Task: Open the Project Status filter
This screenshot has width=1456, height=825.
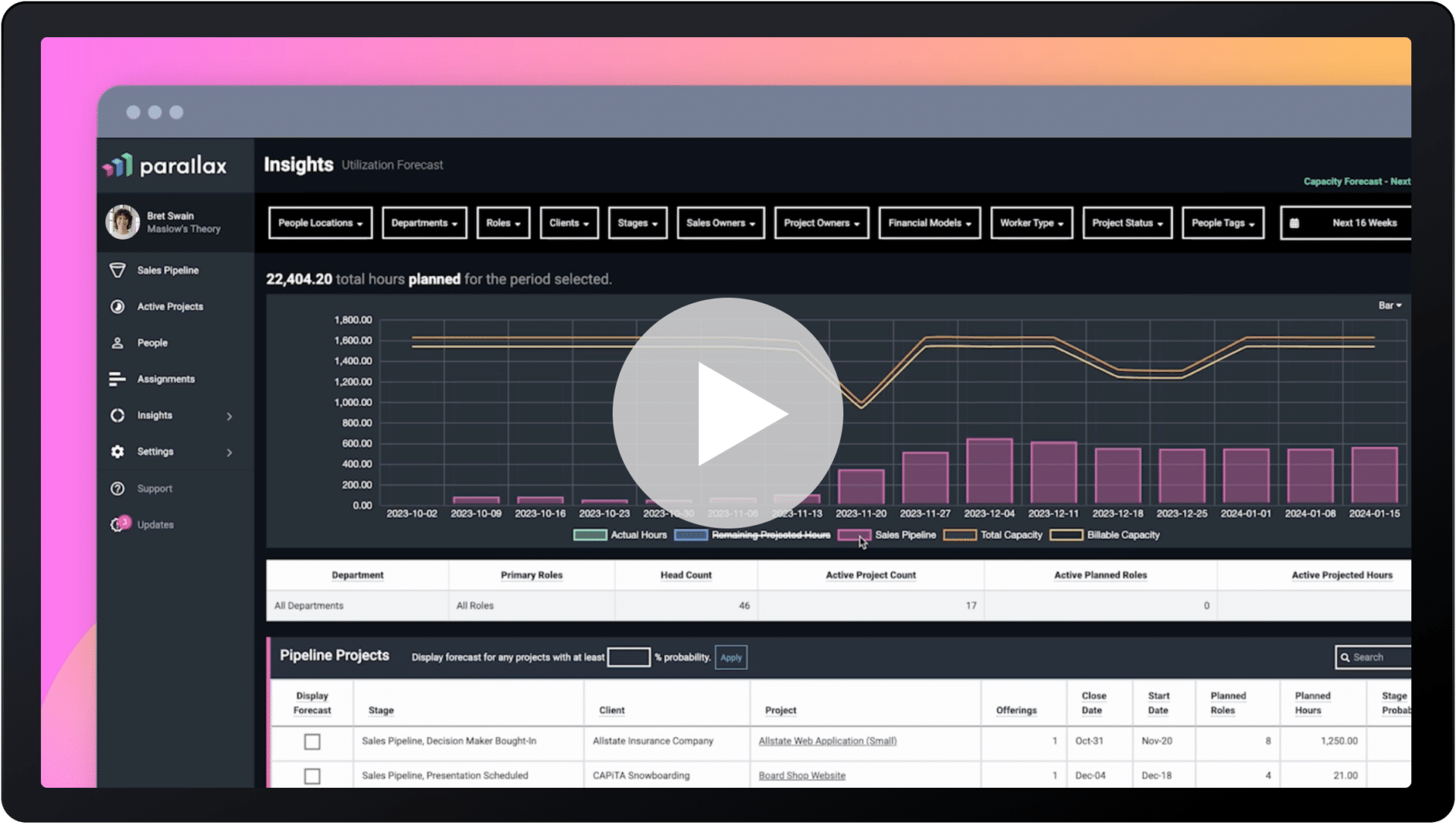Action: (1127, 222)
